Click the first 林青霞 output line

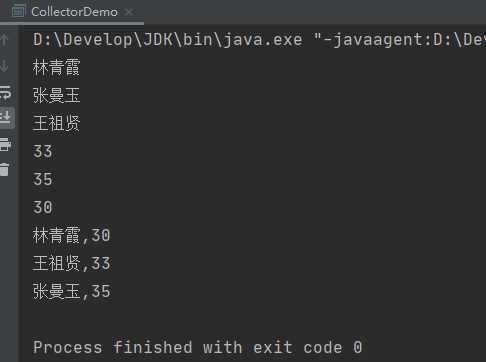[x=56, y=67]
